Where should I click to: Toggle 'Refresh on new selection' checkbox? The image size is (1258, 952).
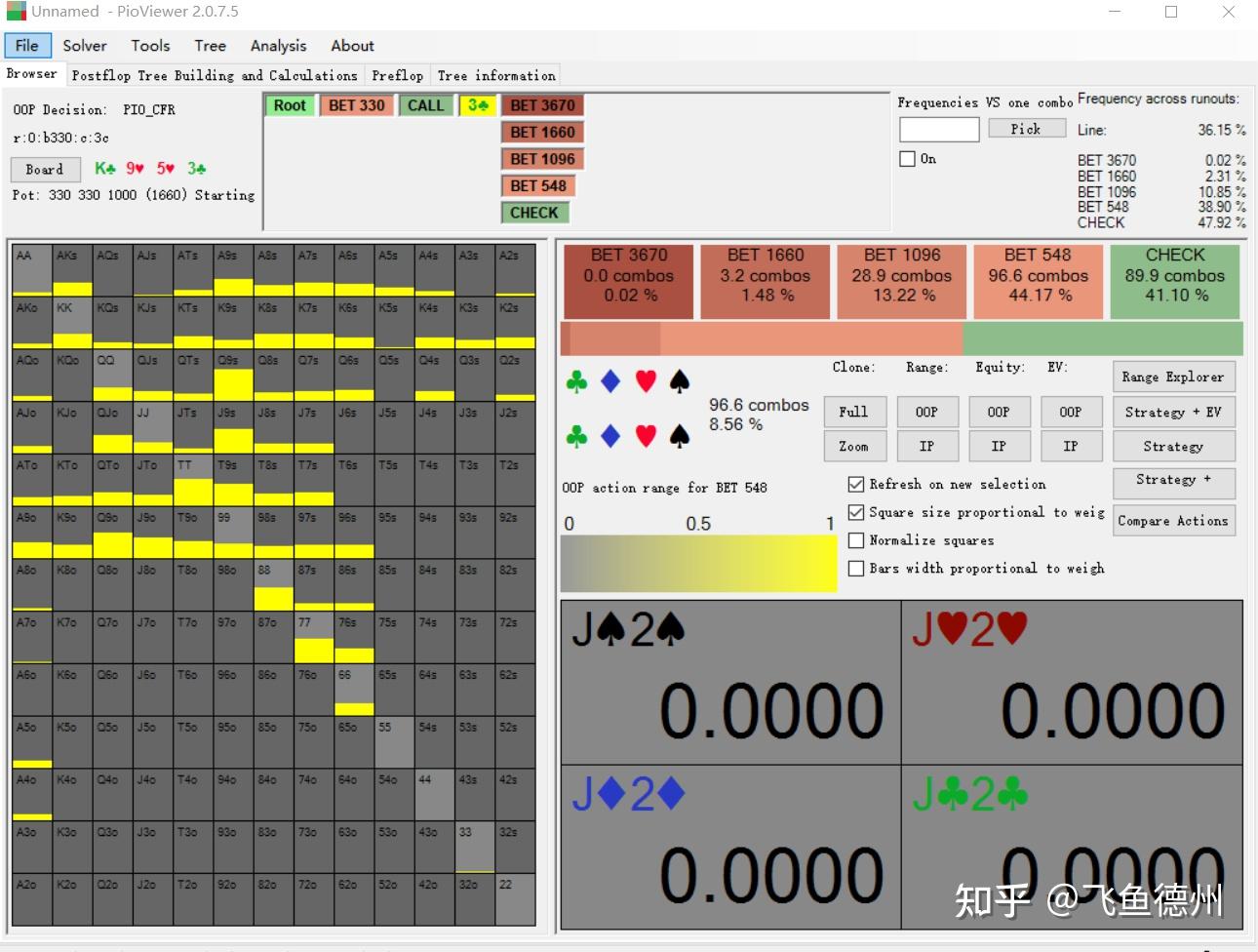pos(856,484)
